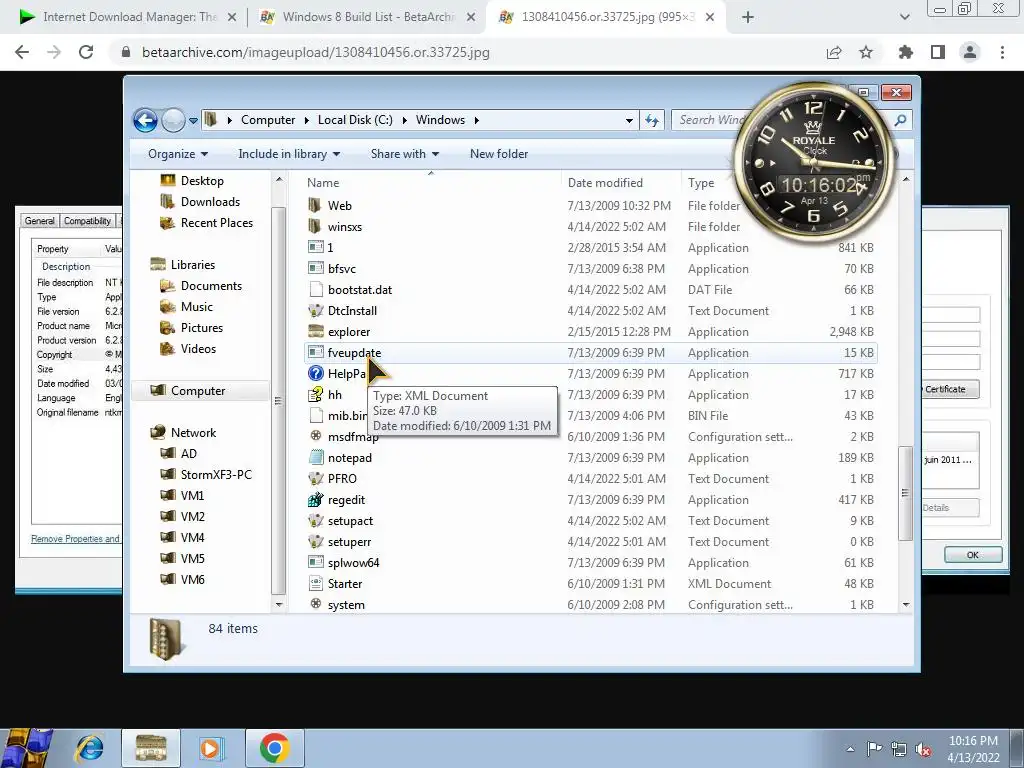The image size is (1024, 768).
Task: Select the DtcInstall text document icon
Action: pyautogui.click(x=315, y=311)
